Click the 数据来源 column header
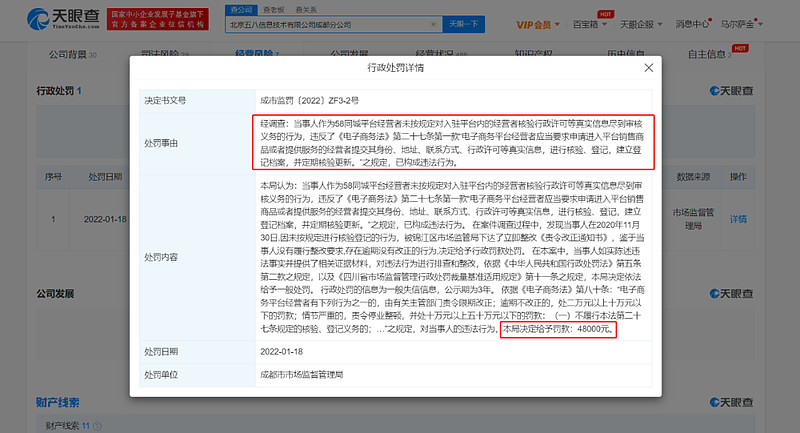The image size is (800, 433). click(693, 177)
